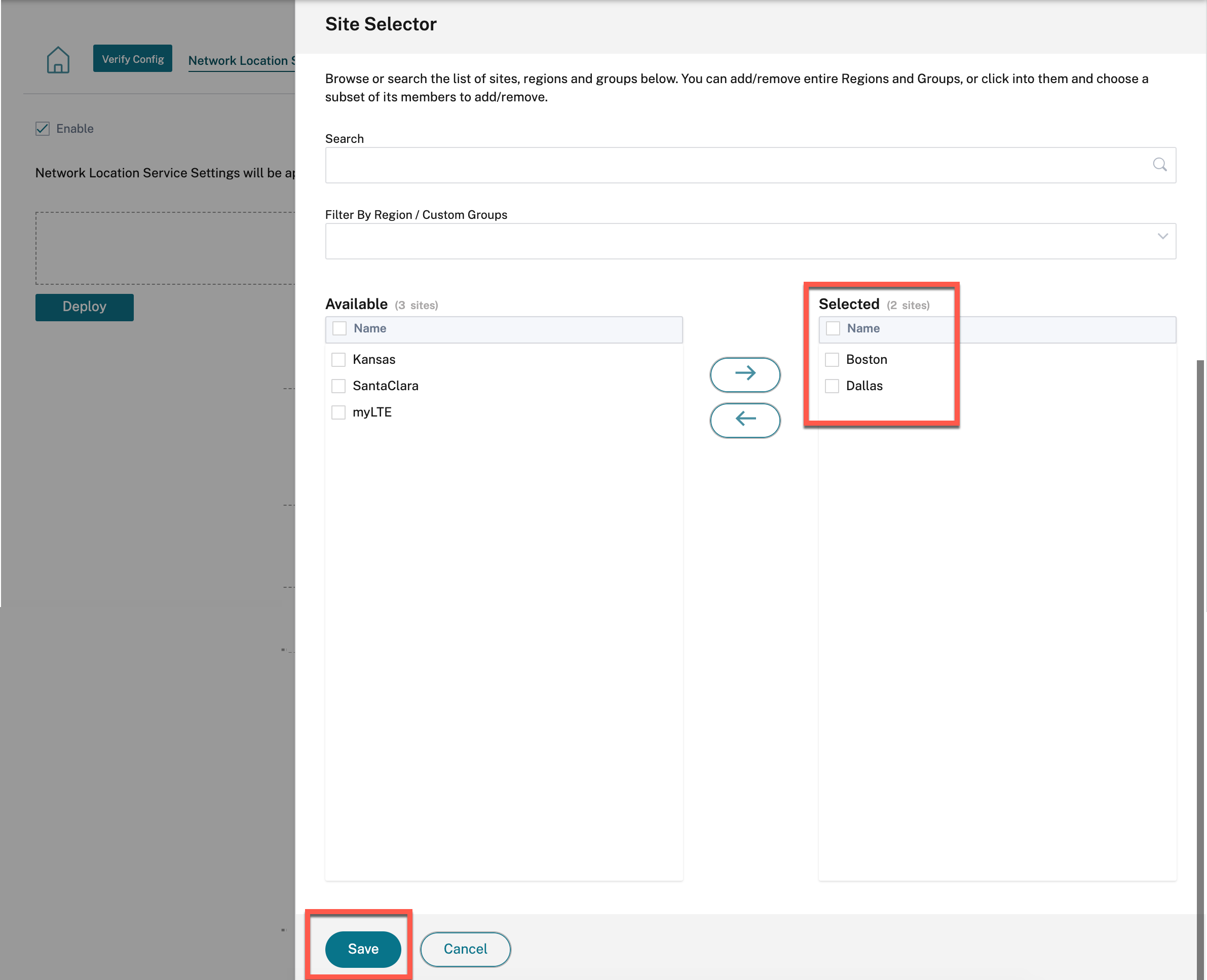The height and width of the screenshot is (980, 1207).
Task: Remove sites with the left arrow button
Action: pyautogui.click(x=745, y=420)
